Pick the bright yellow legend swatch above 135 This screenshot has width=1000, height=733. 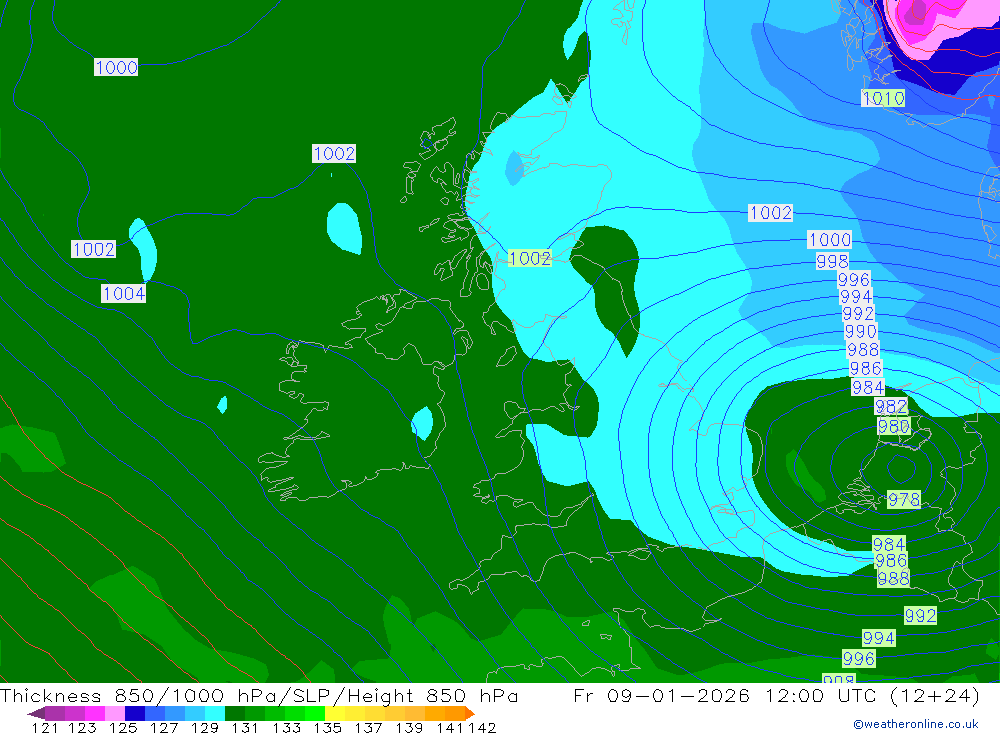(x=335, y=713)
